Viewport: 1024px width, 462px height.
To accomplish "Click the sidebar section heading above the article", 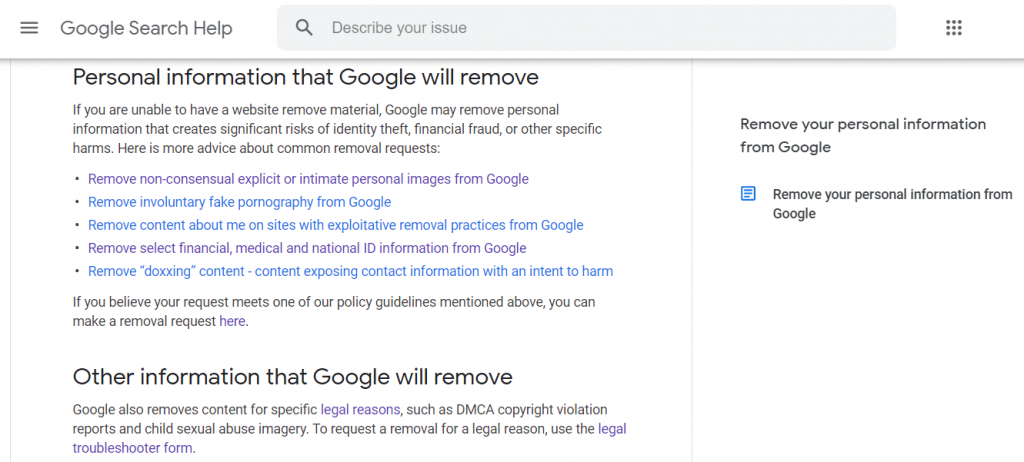I will pyautogui.click(x=863, y=135).
